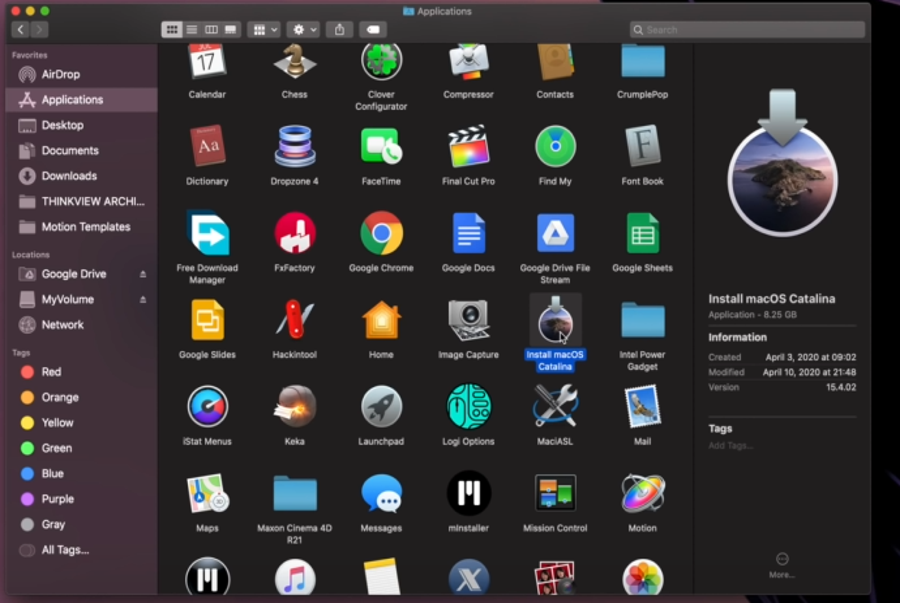Open AirDrop in the sidebar
This screenshot has width=900, height=603.
coord(82,75)
